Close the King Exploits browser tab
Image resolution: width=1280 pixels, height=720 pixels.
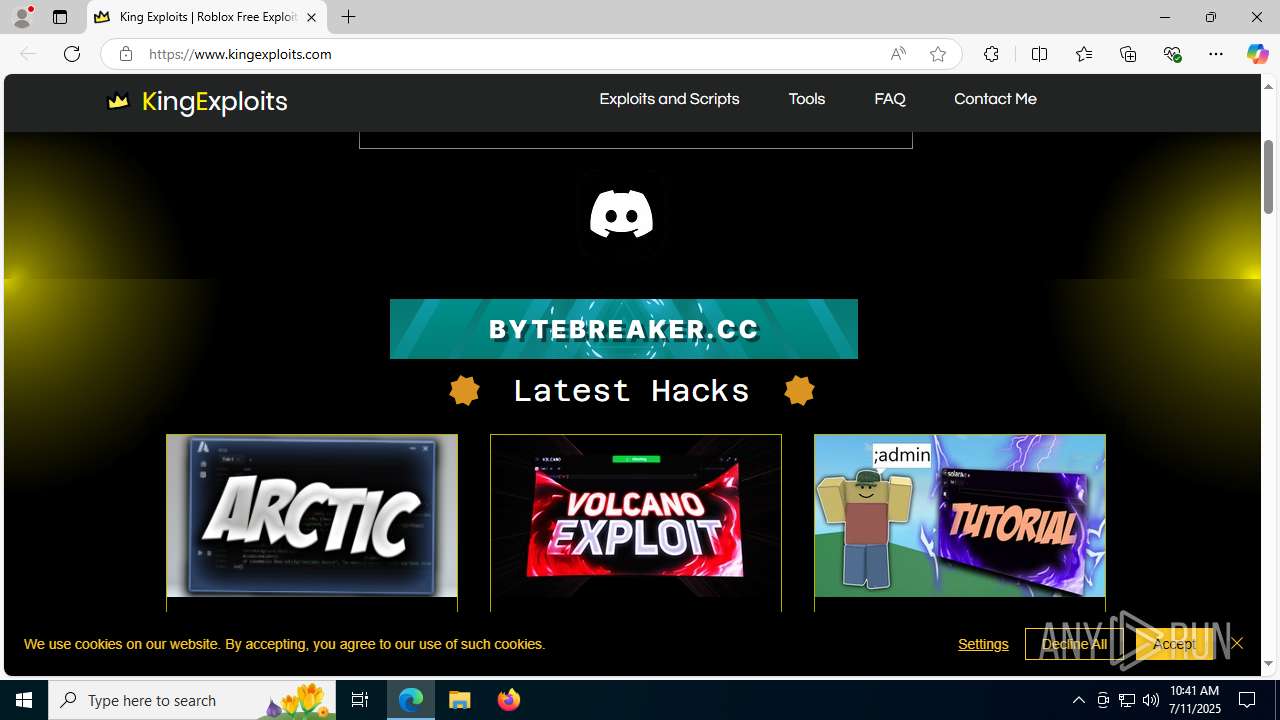(311, 17)
